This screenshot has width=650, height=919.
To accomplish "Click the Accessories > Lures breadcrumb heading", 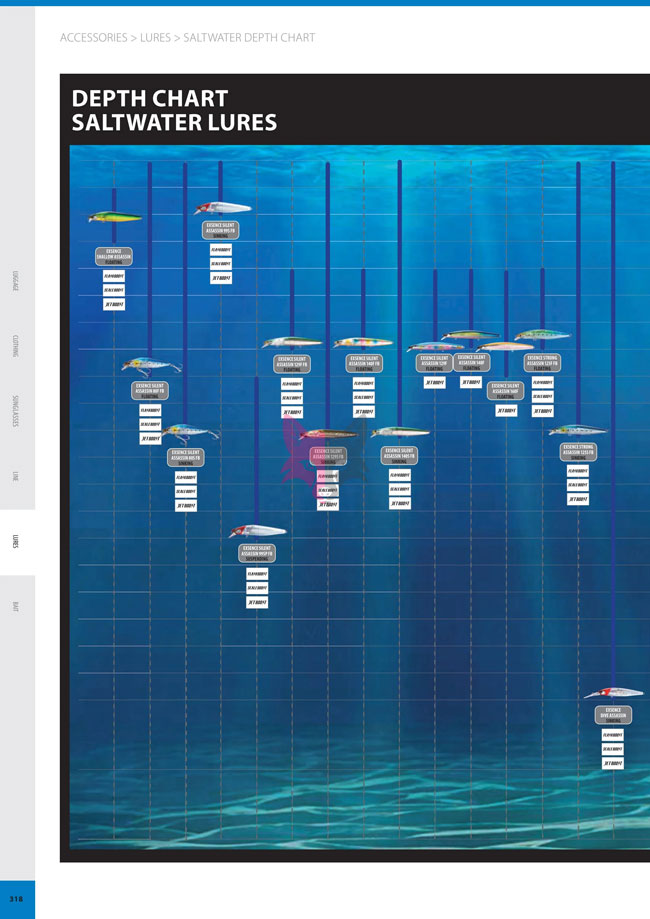I will (187, 38).
